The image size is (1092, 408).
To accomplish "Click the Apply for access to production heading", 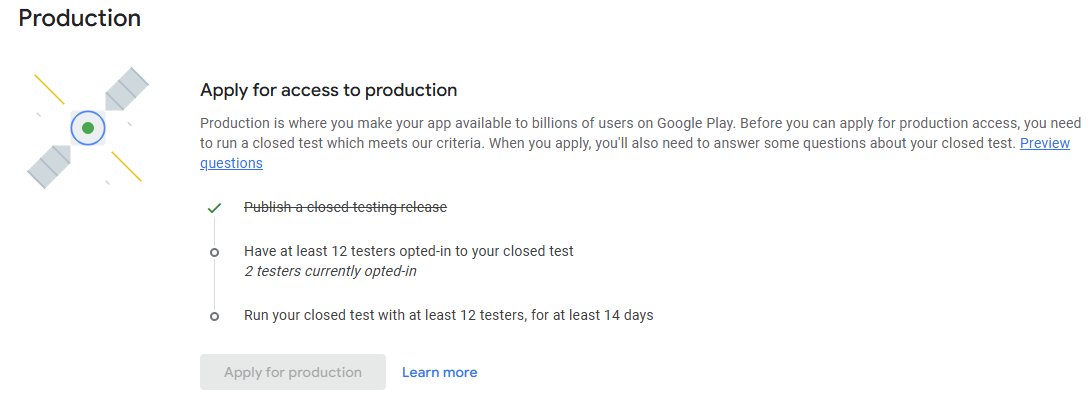I will [x=329, y=90].
